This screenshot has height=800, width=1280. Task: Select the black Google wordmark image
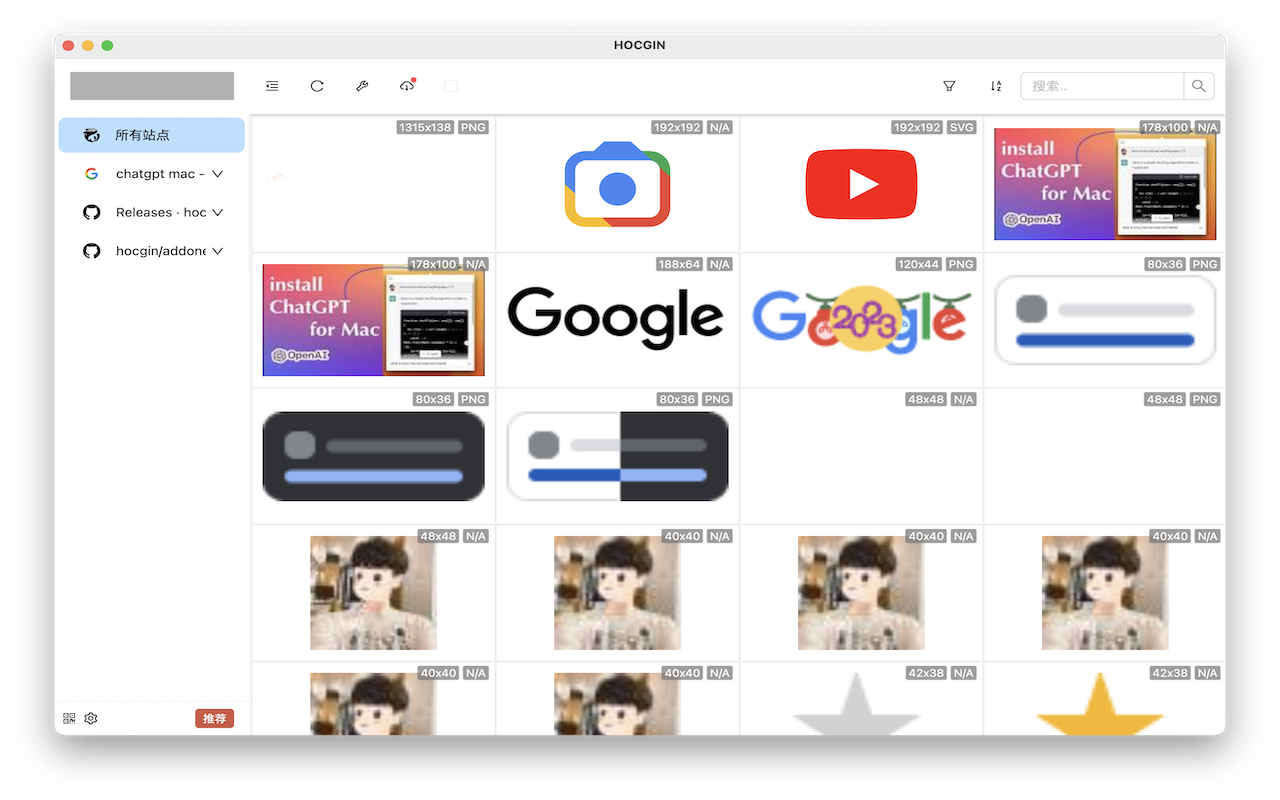(616, 319)
